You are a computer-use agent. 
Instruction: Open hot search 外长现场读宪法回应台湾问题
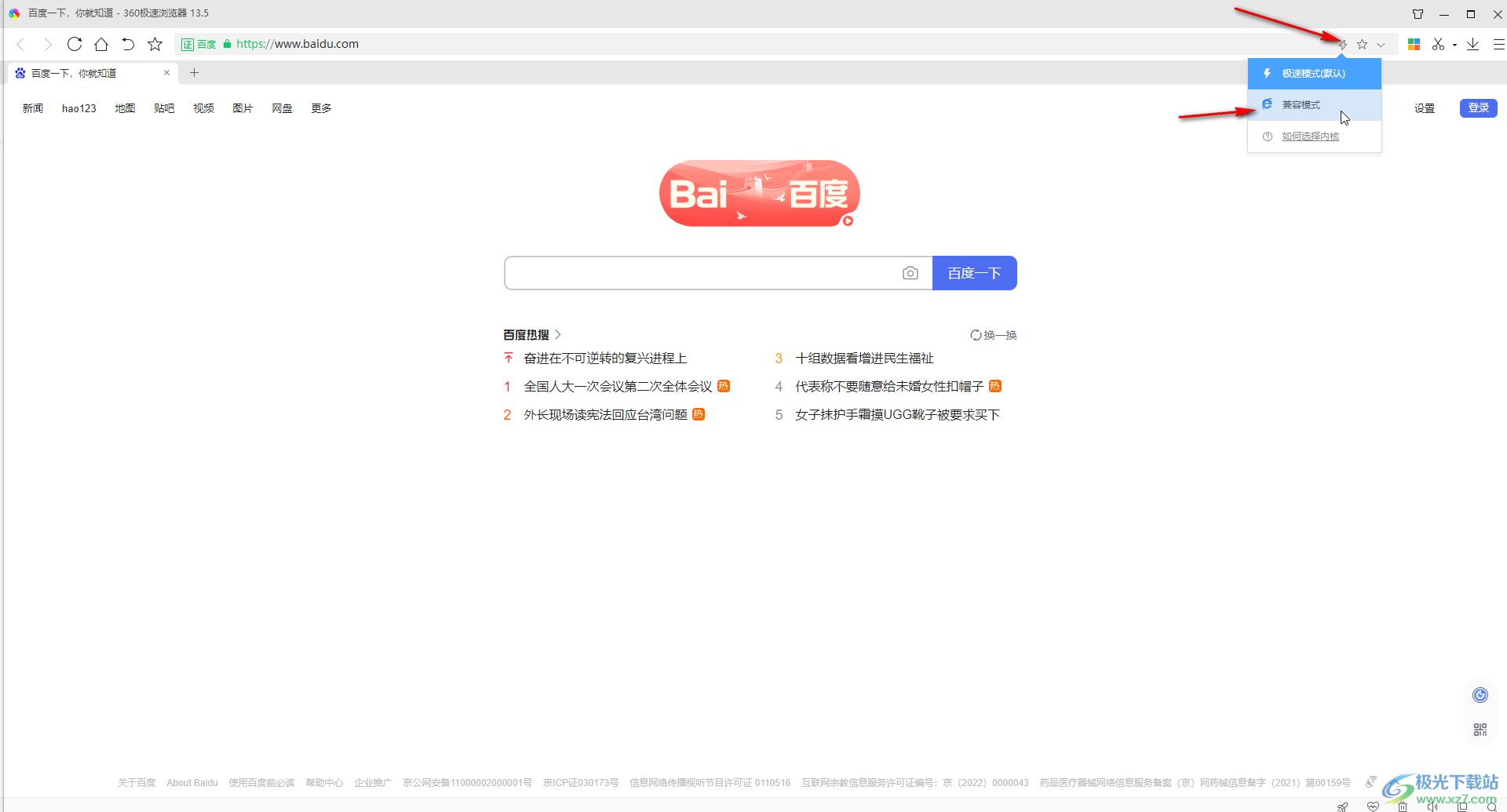point(605,415)
